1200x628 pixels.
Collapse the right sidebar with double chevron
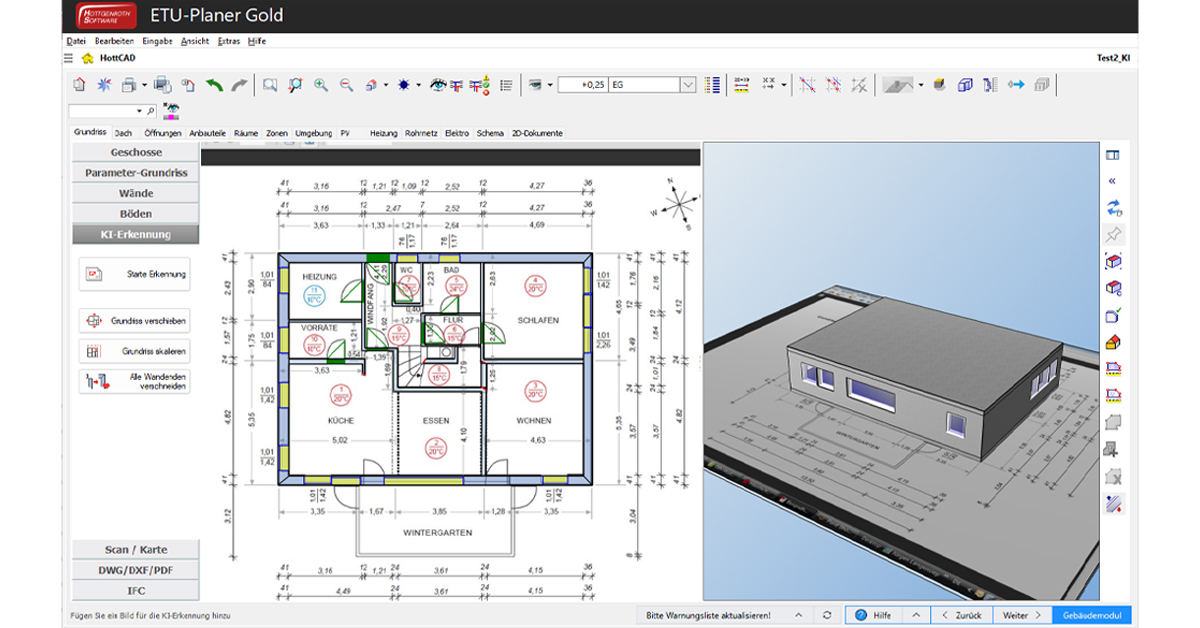pyautogui.click(x=1113, y=181)
